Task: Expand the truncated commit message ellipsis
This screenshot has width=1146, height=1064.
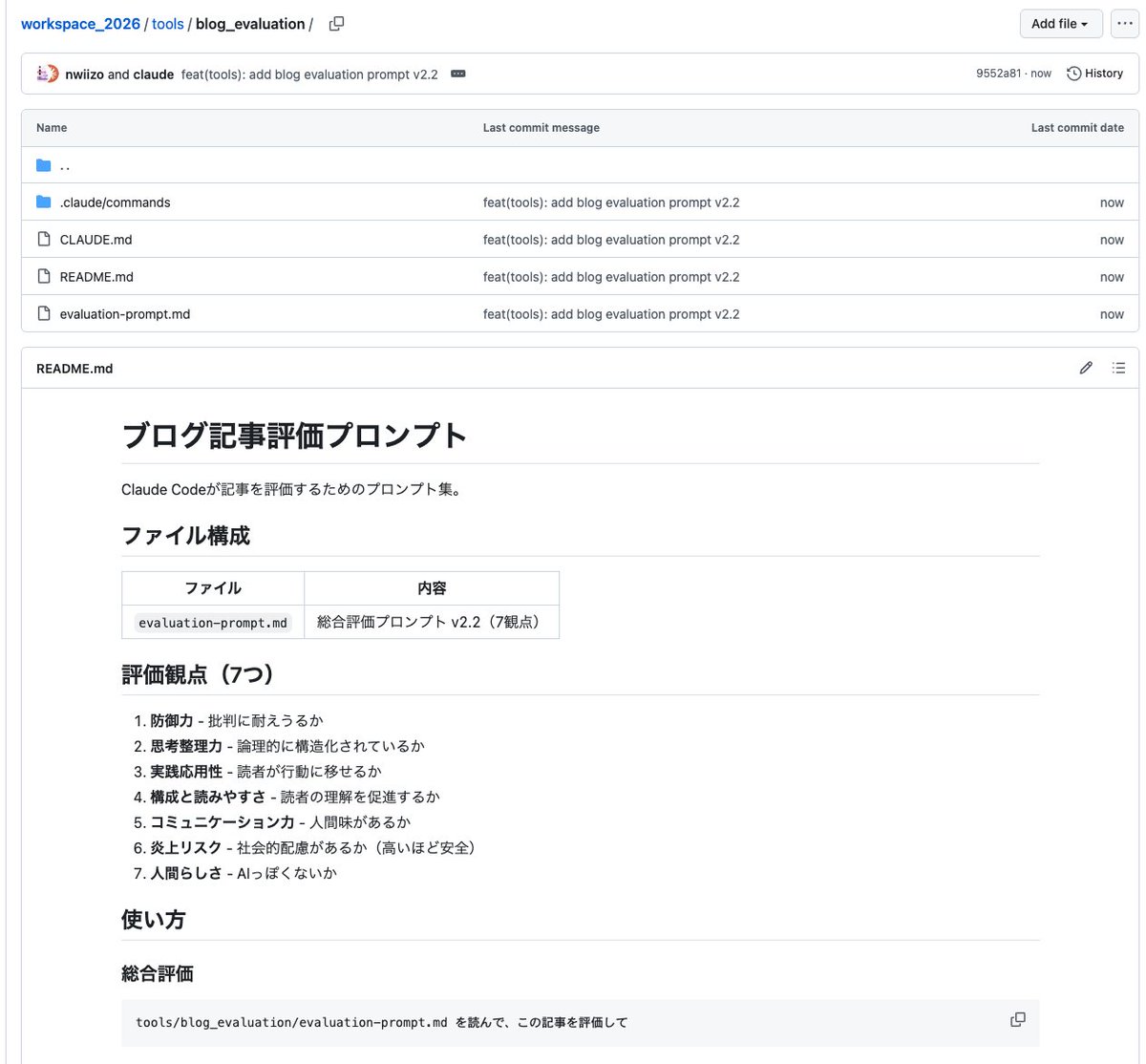Action: (457, 74)
